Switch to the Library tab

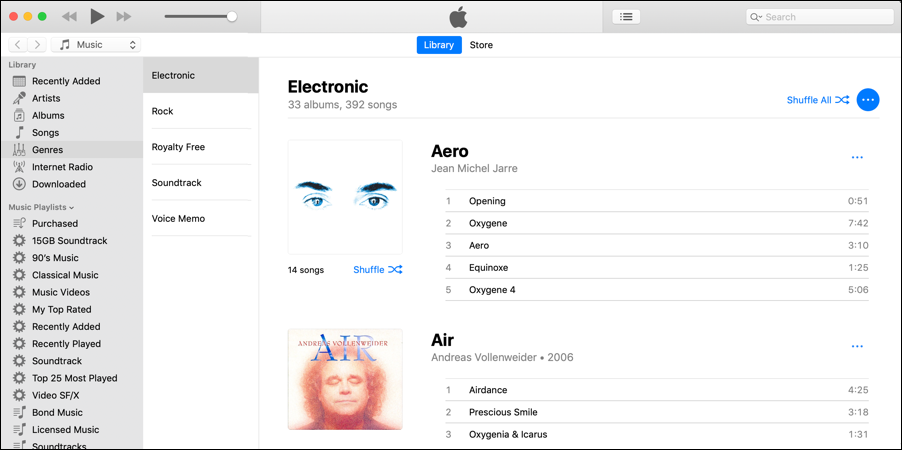[x=439, y=45]
